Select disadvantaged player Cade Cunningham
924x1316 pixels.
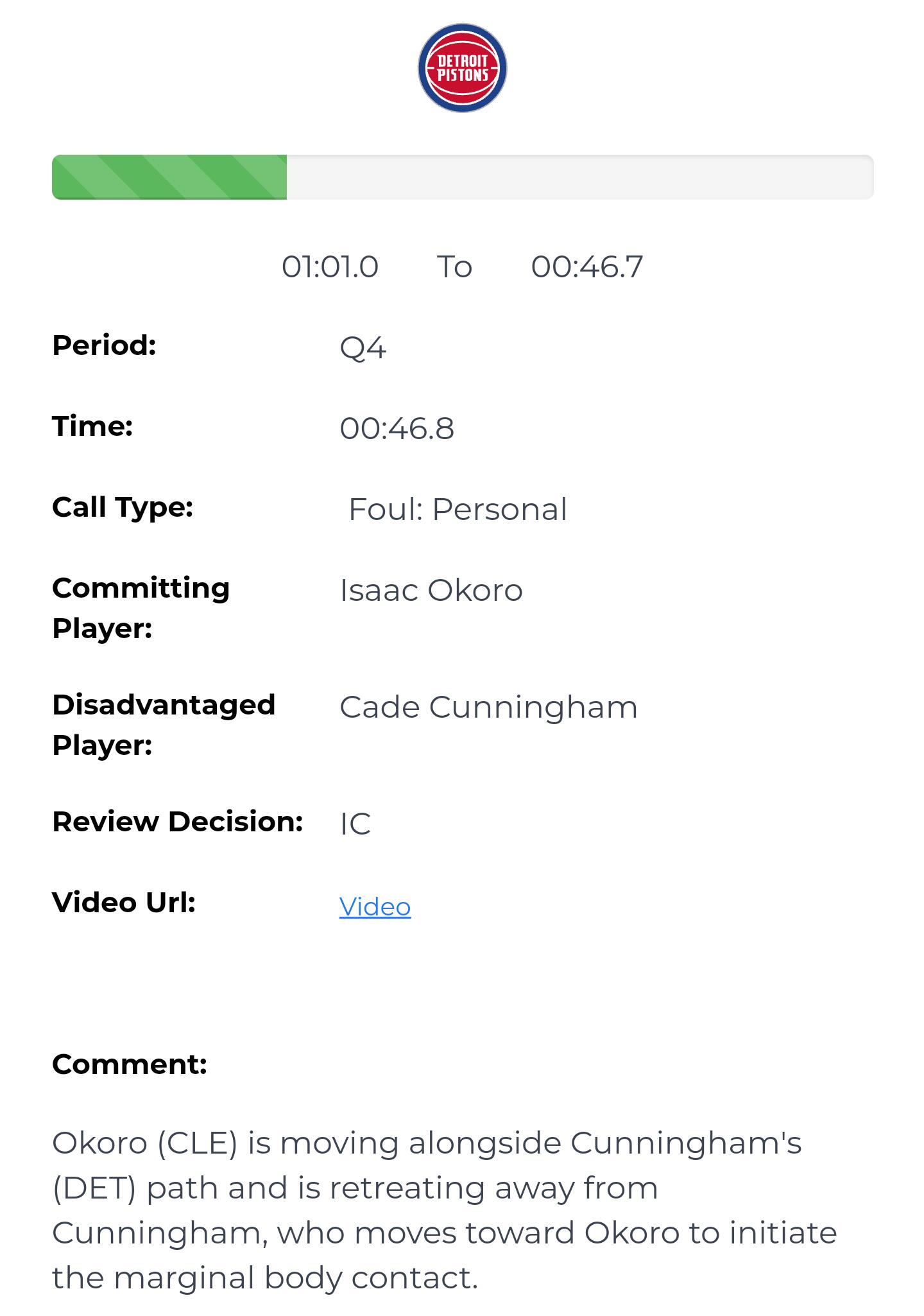(488, 707)
